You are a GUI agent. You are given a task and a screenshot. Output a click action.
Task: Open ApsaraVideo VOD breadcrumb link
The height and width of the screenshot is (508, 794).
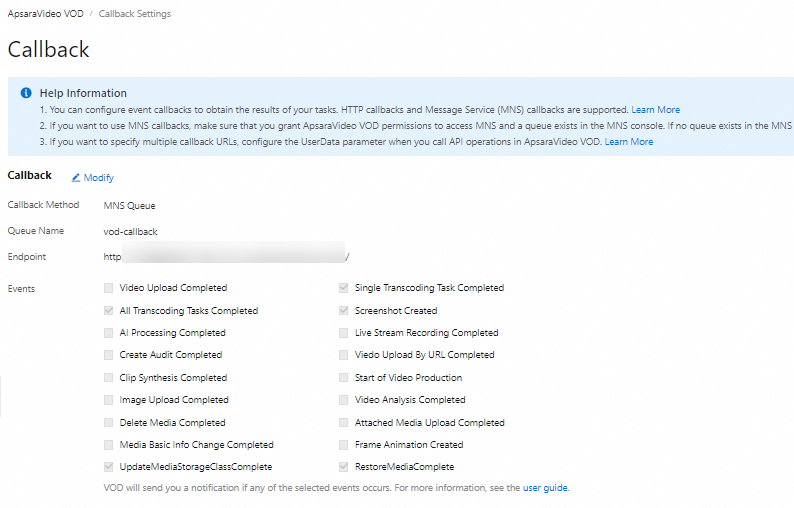[46, 14]
